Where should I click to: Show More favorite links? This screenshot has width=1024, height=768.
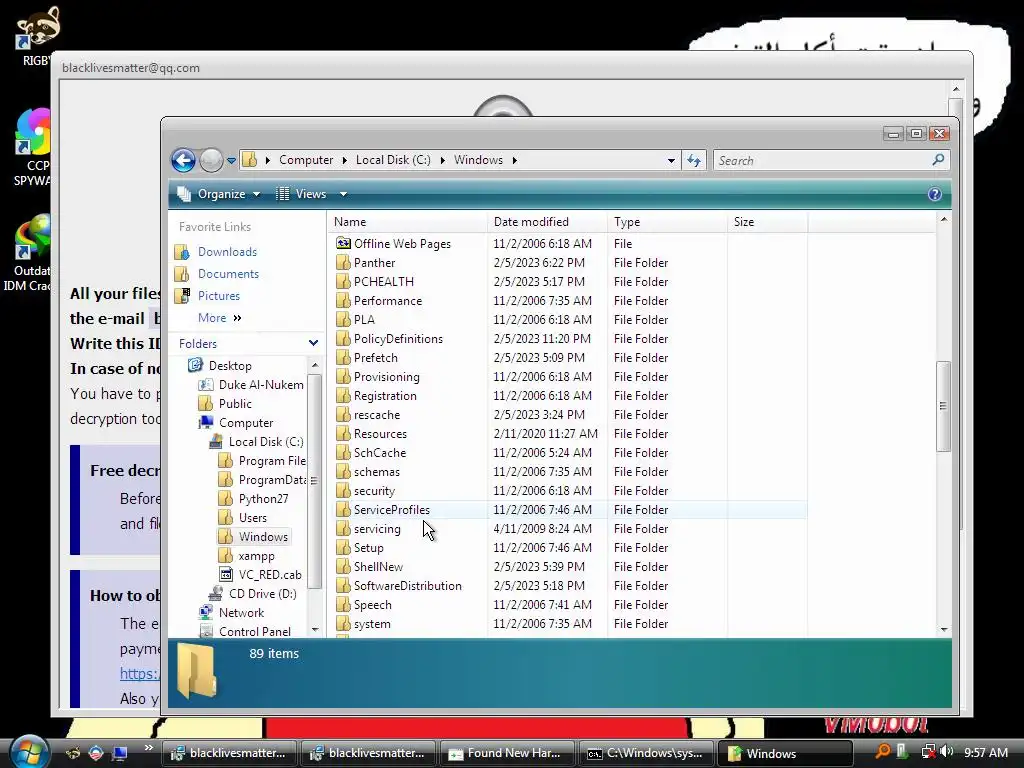[x=219, y=318]
